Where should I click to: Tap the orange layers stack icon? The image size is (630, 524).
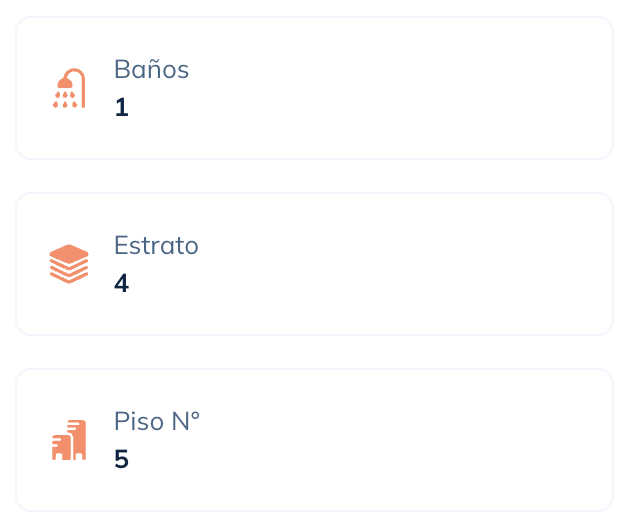click(69, 264)
